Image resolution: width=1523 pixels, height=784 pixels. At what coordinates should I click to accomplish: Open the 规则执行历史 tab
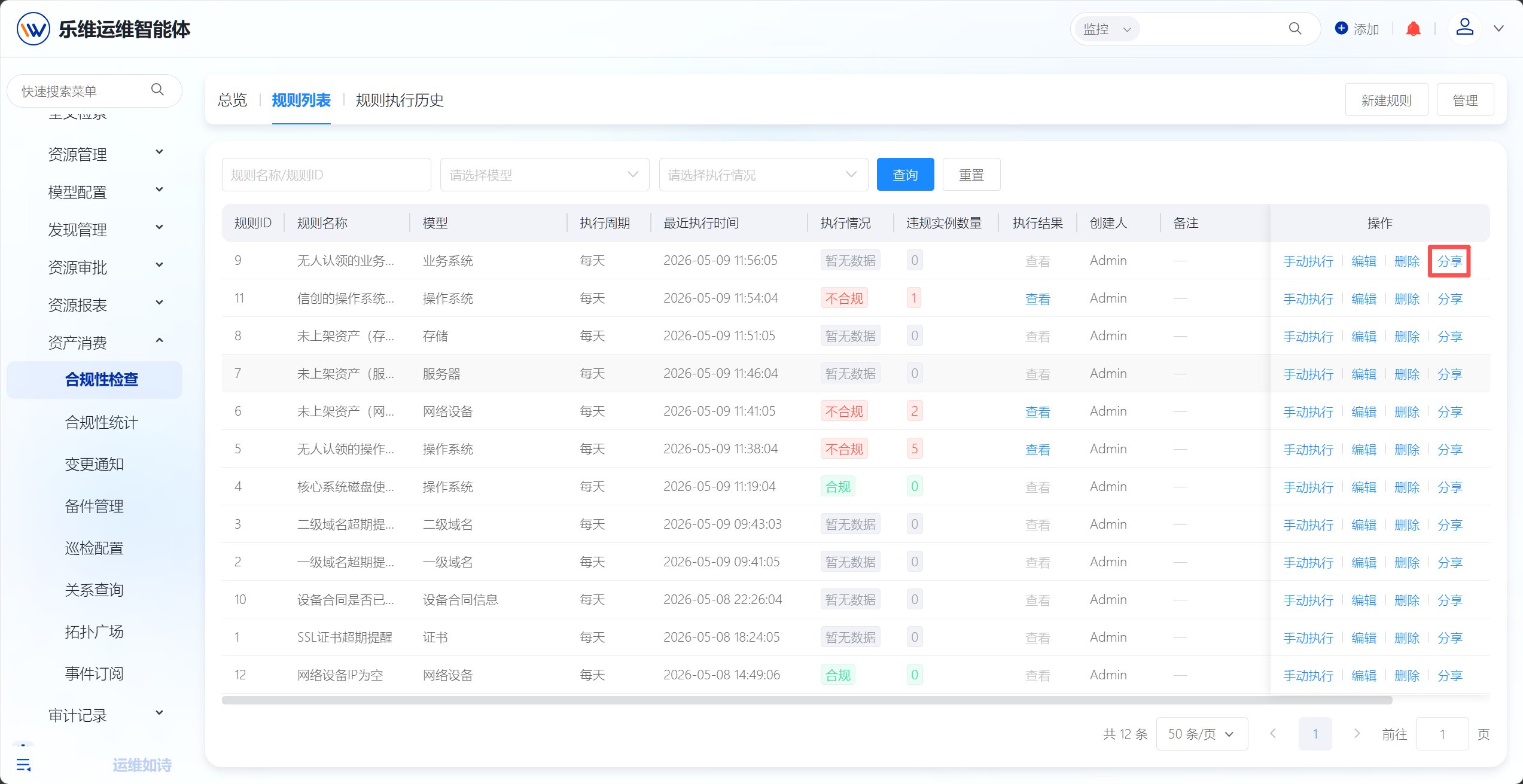click(x=400, y=100)
